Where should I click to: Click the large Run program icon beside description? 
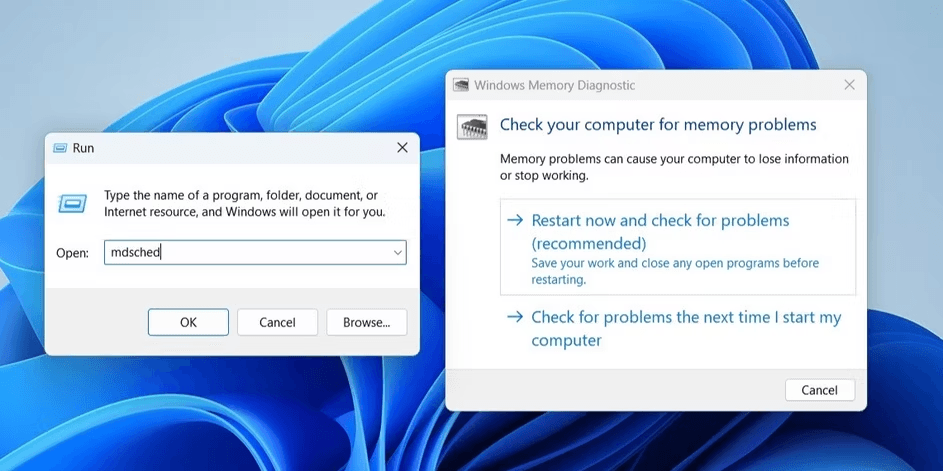click(x=72, y=204)
